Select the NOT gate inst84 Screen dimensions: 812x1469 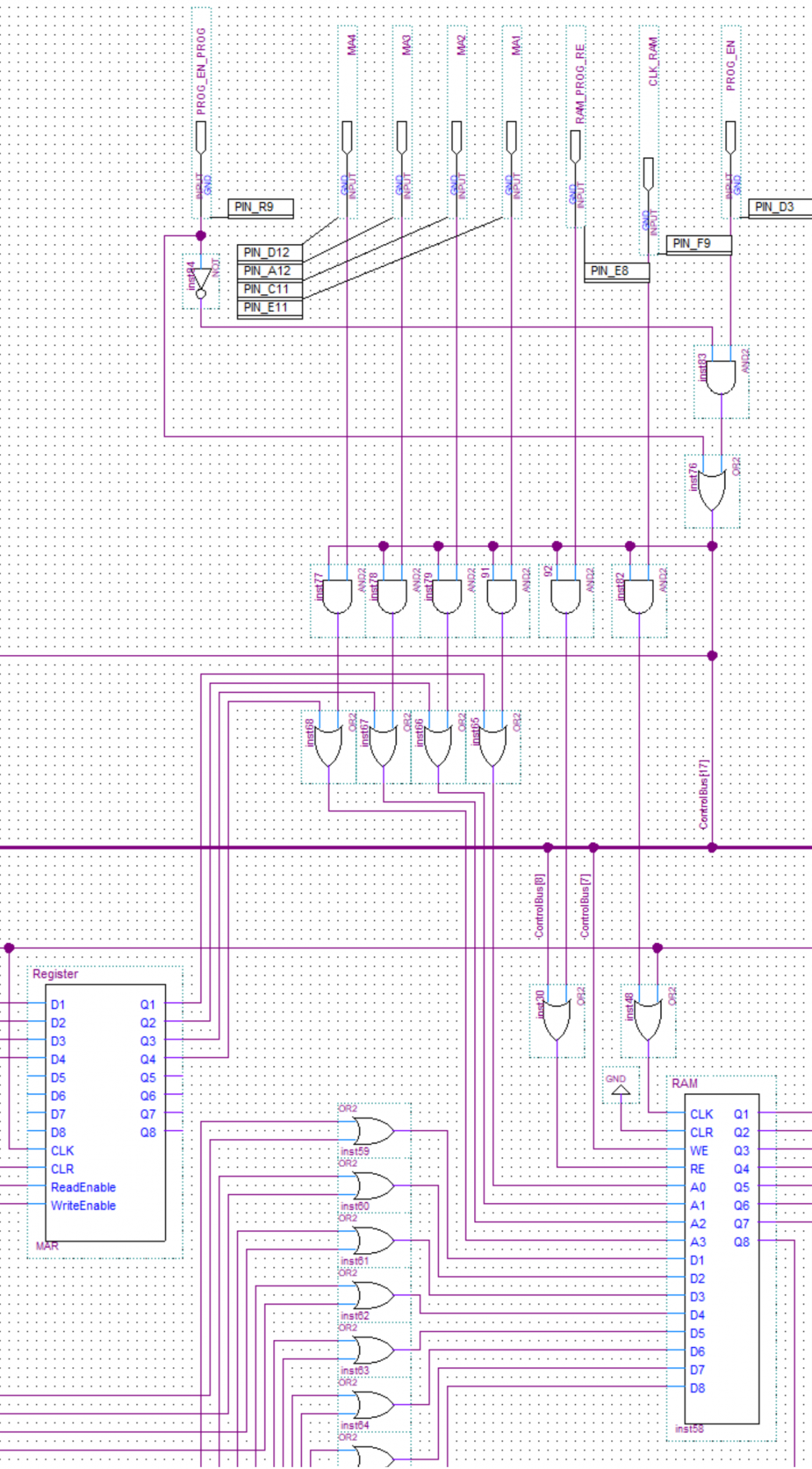click(x=202, y=281)
